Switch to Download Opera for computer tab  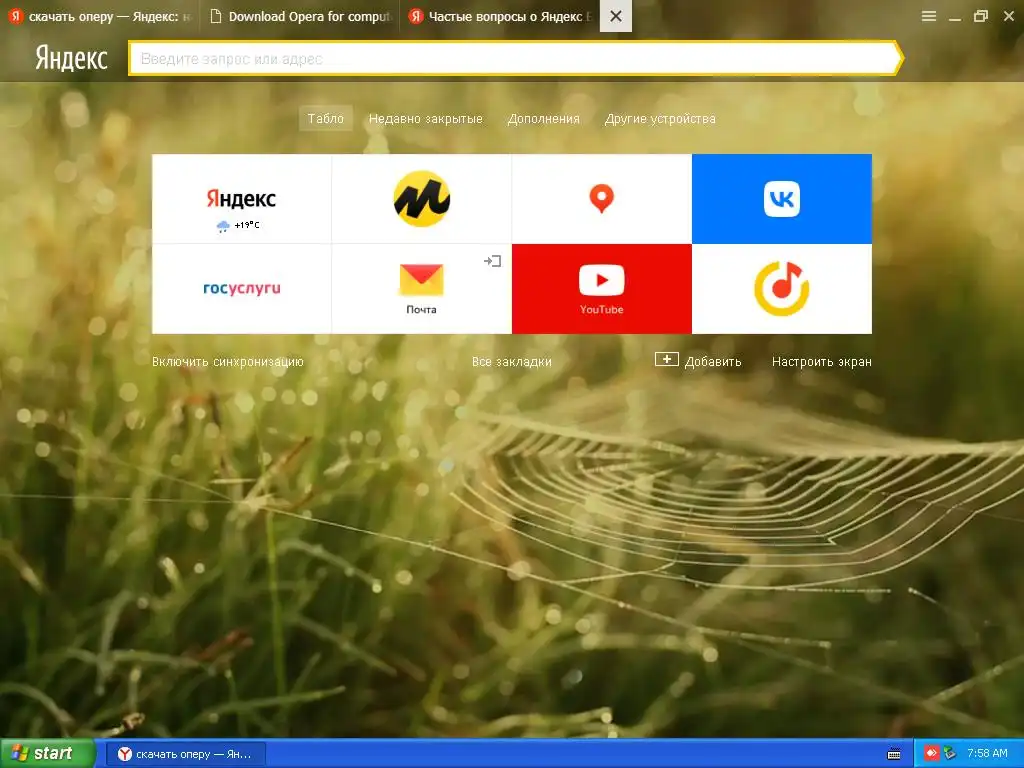point(300,16)
